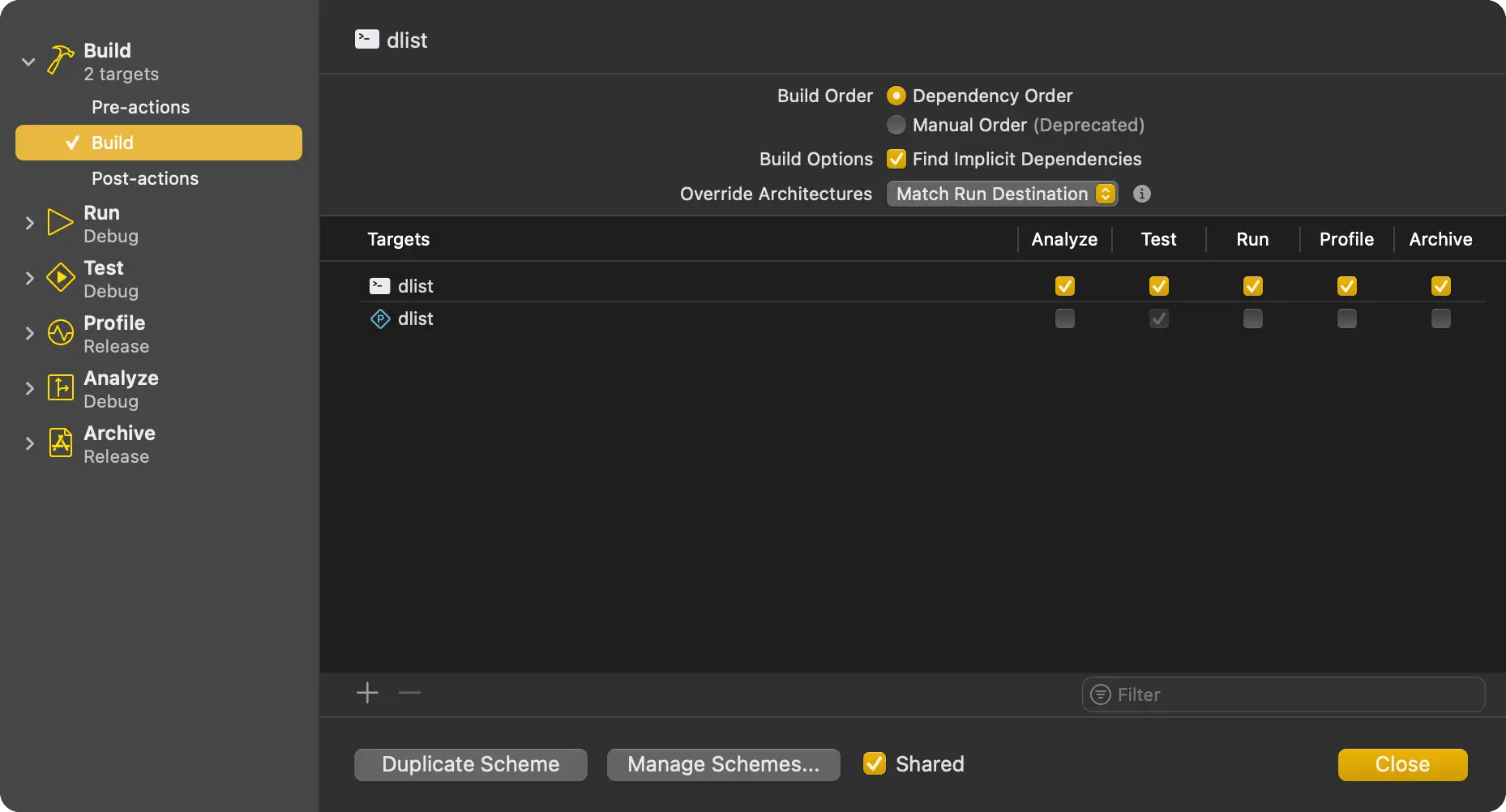Click the Build hammer icon in sidebar
Image resolution: width=1506 pixels, height=812 pixels.
(x=58, y=61)
